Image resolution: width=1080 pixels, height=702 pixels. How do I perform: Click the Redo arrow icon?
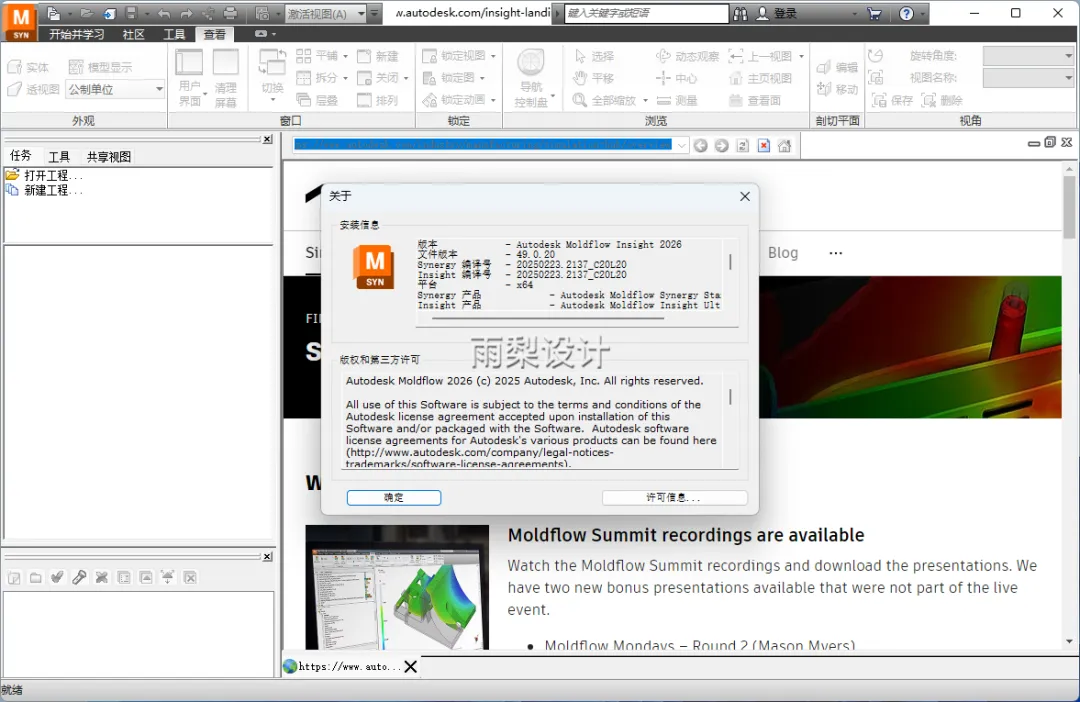(x=186, y=13)
